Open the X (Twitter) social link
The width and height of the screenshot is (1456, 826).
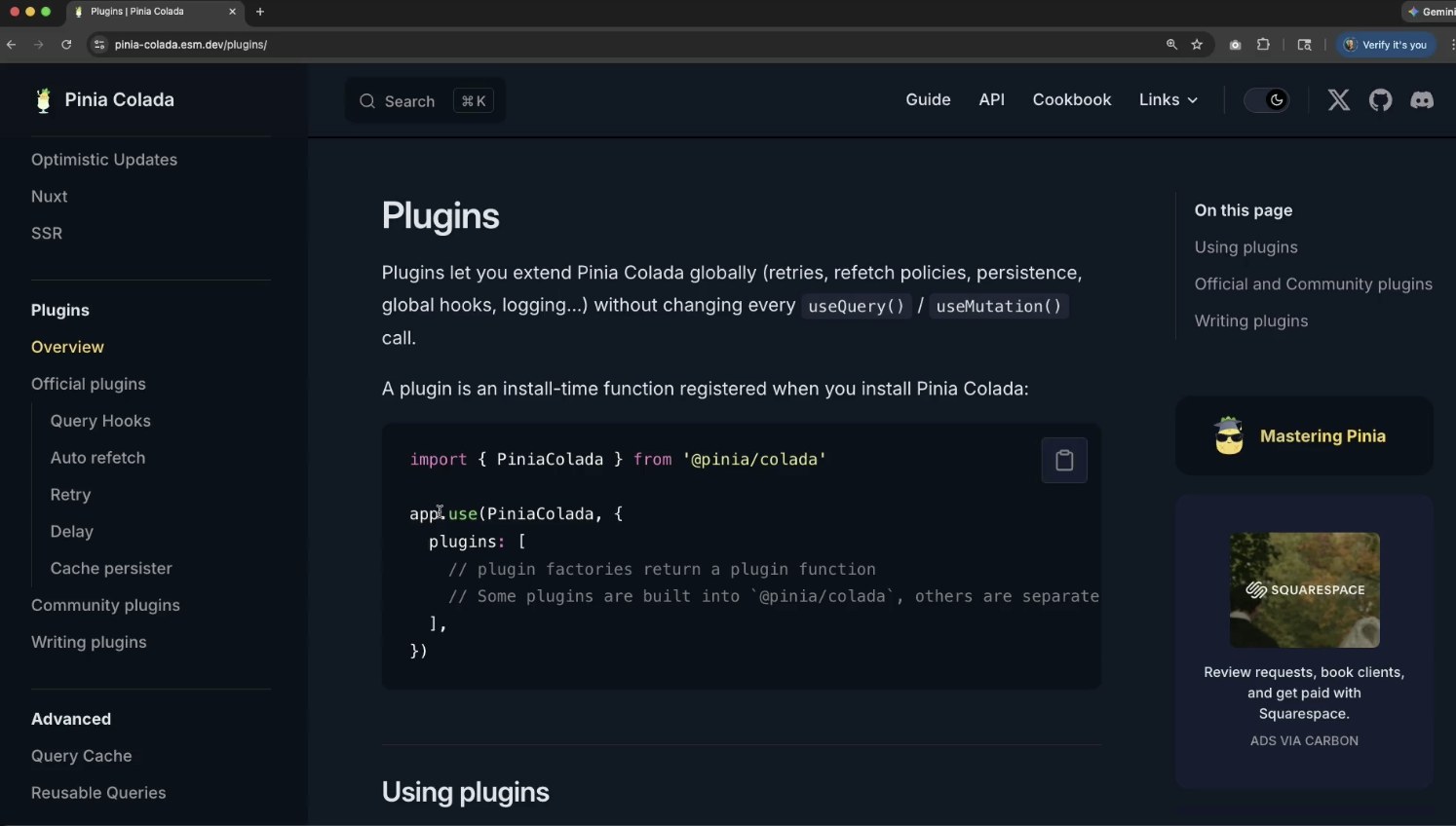tap(1339, 100)
